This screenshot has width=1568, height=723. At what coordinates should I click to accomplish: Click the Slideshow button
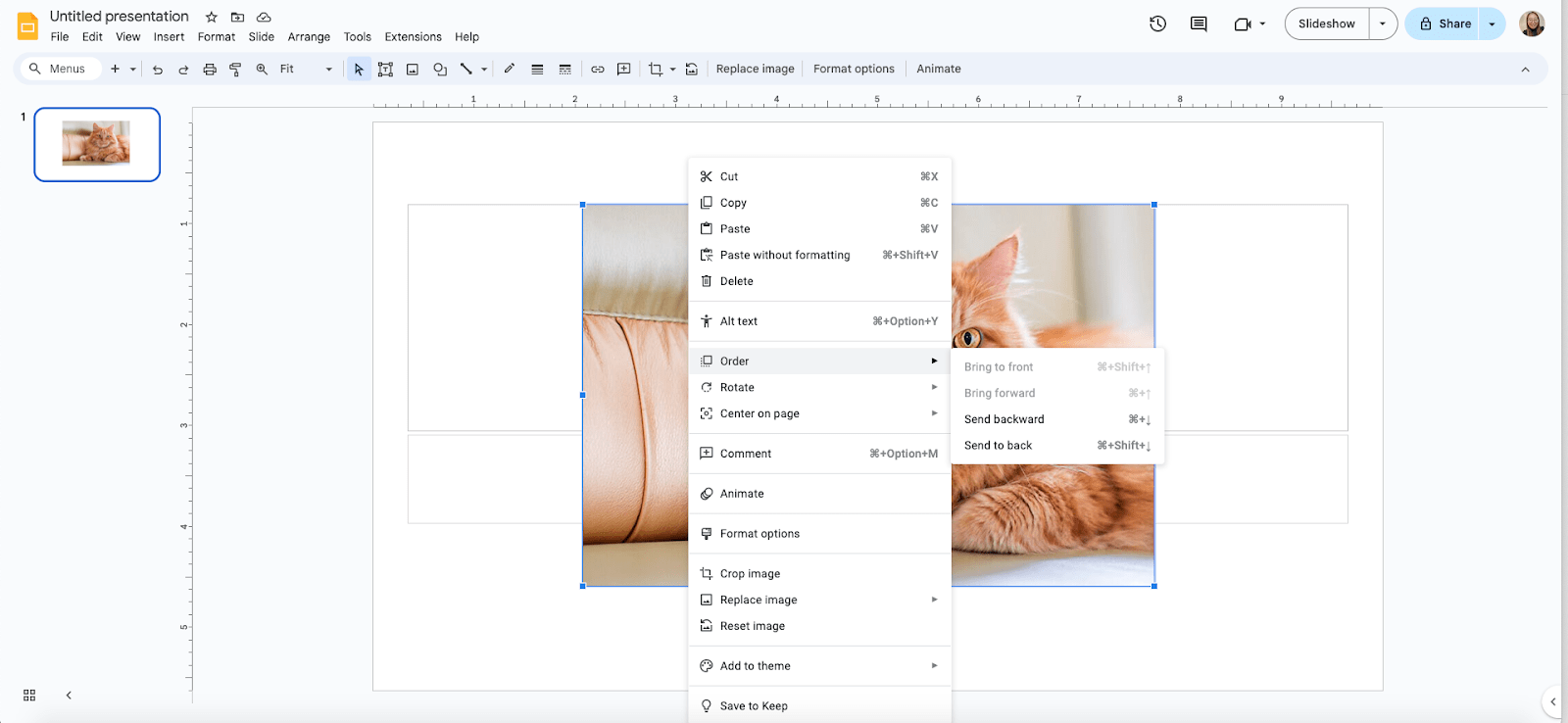tap(1327, 24)
